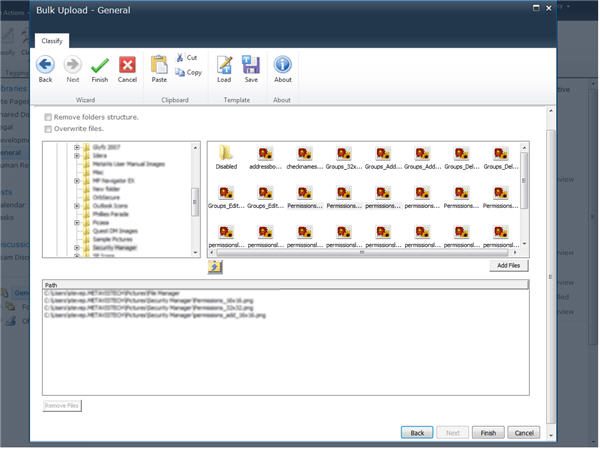This screenshot has width=600, height=455.
Task: Click the Paste clipboard icon
Action: 159,65
